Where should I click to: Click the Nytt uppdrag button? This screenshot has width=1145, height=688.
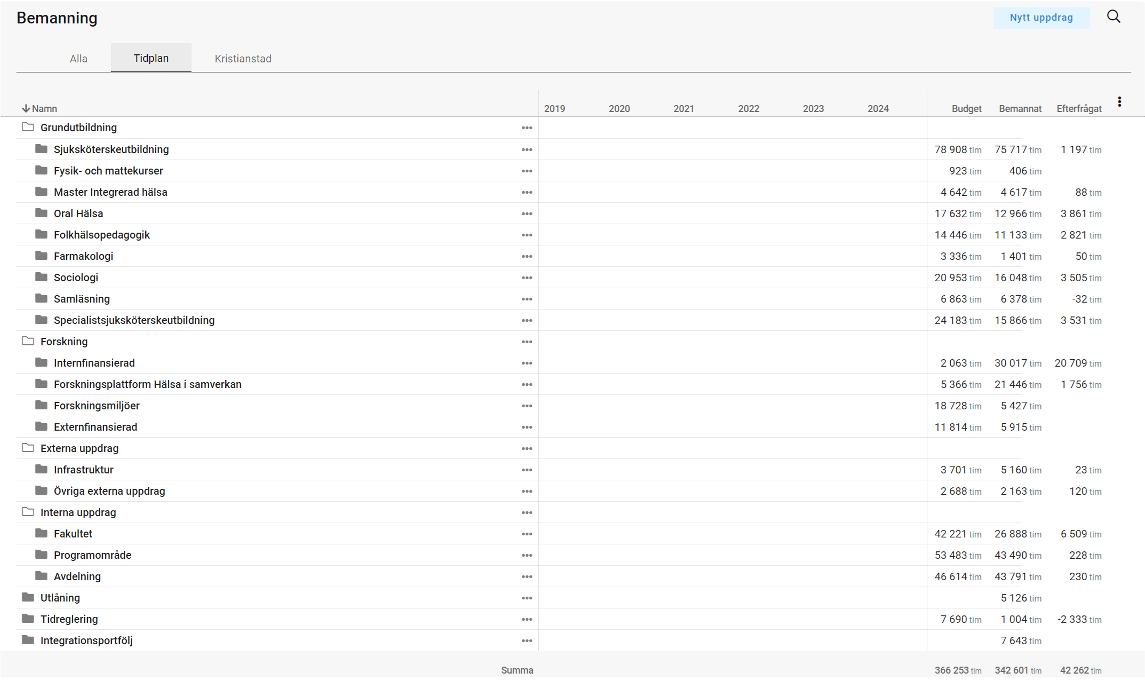[x=1041, y=18]
